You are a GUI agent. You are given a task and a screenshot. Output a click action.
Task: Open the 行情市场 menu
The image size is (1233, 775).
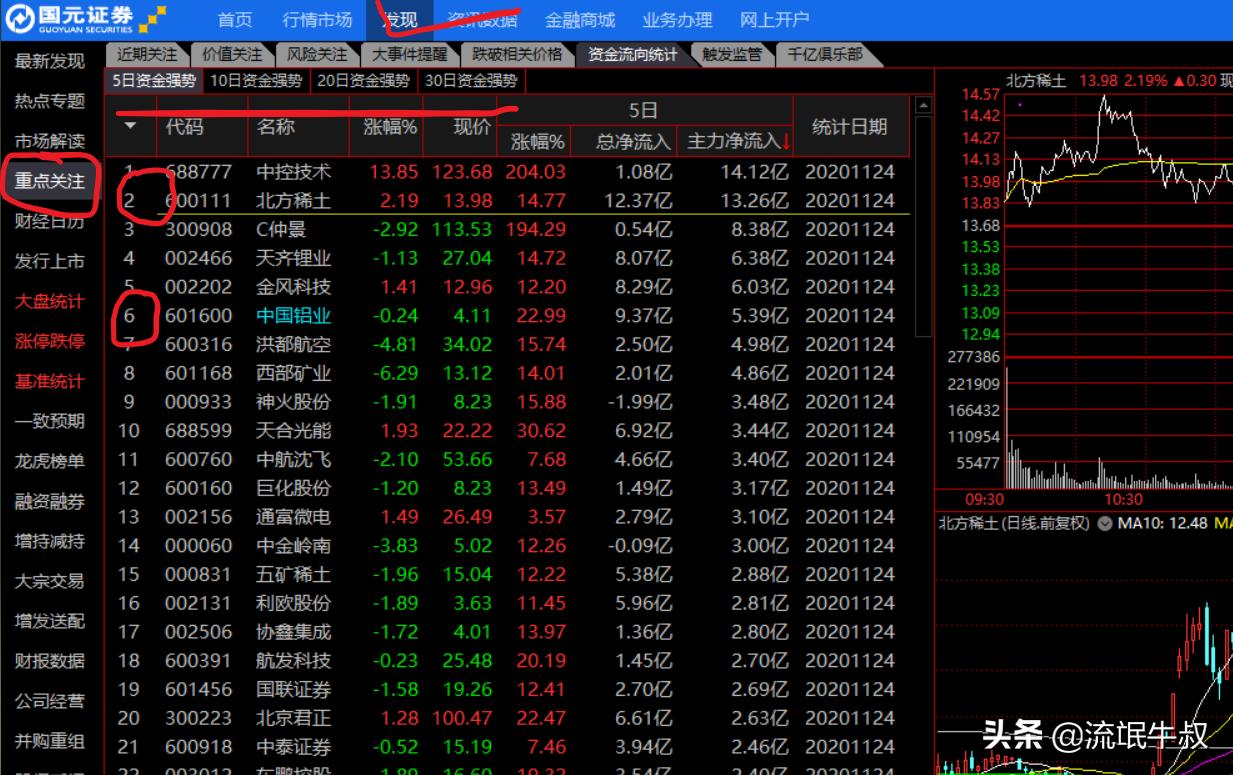317,19
